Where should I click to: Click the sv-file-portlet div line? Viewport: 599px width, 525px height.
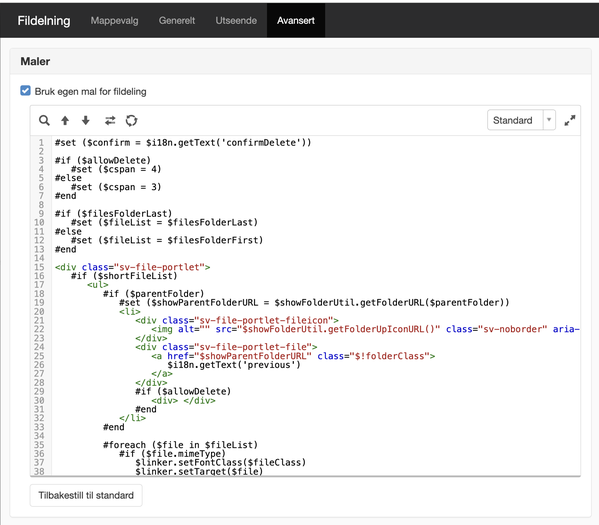[132, 267]
